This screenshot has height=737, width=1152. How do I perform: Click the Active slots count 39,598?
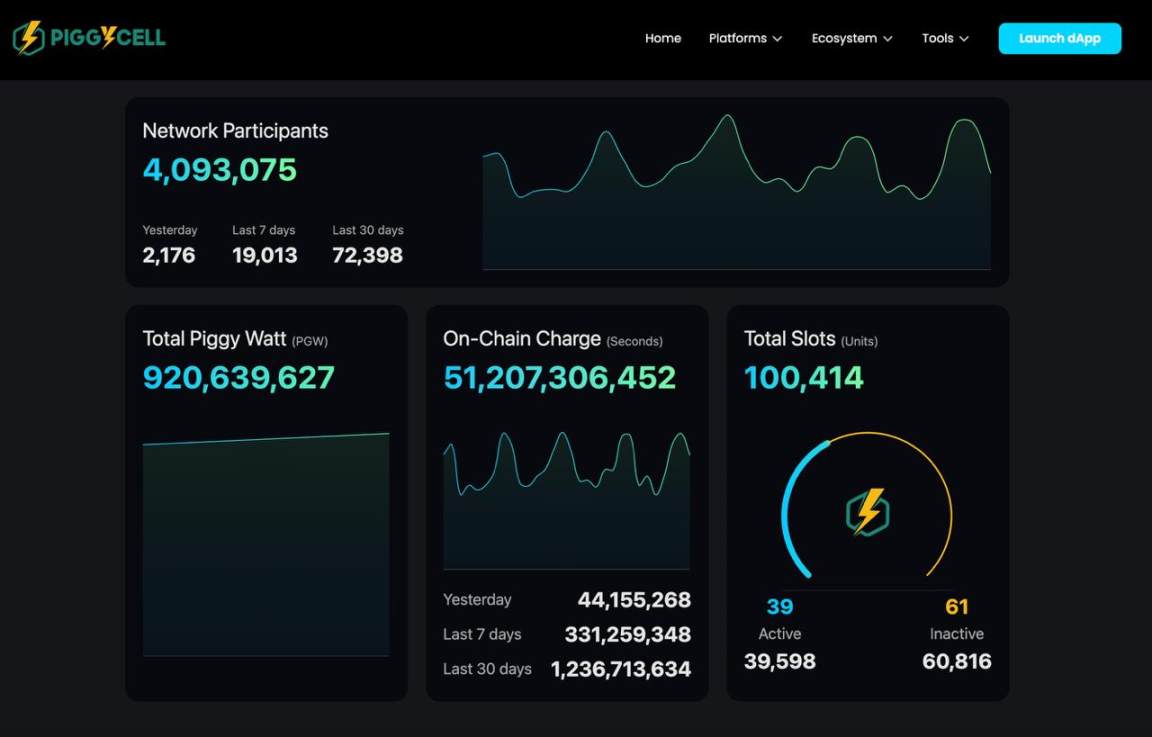coord(779,661)
